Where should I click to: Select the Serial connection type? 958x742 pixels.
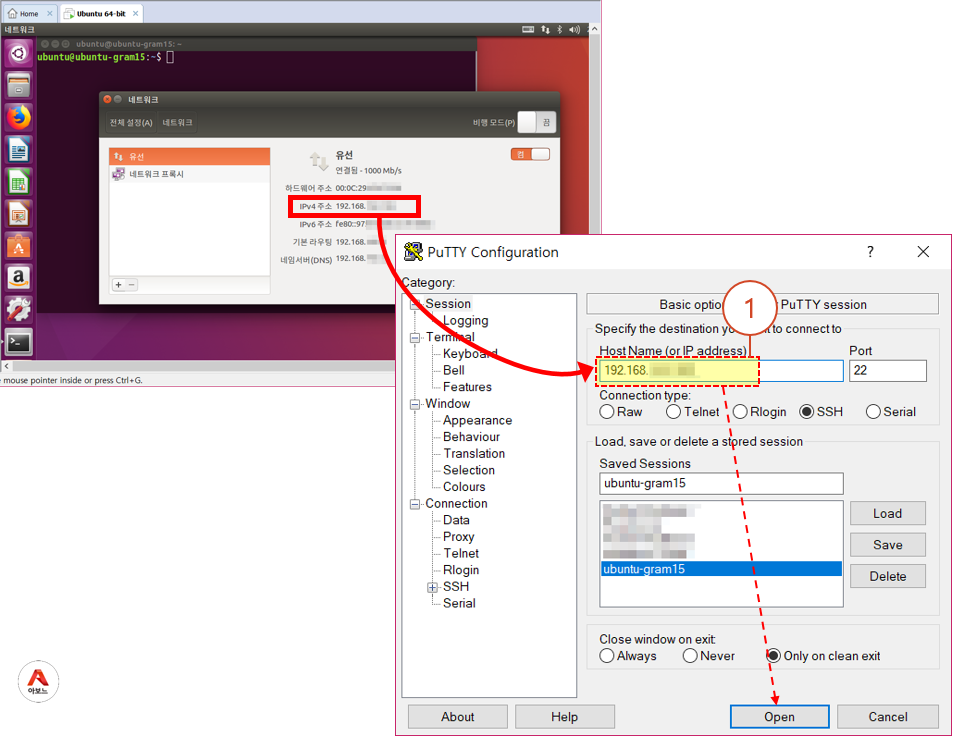891,412
